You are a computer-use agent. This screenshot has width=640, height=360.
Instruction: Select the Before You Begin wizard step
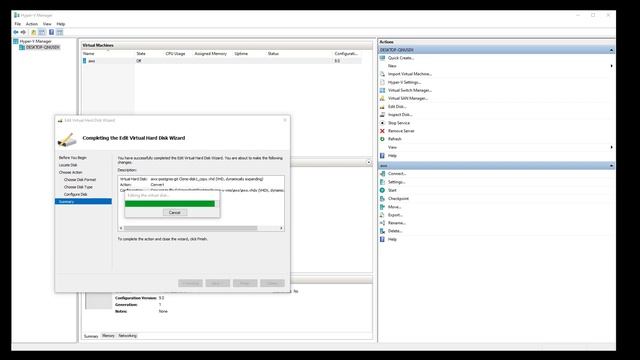coord(73,158)
